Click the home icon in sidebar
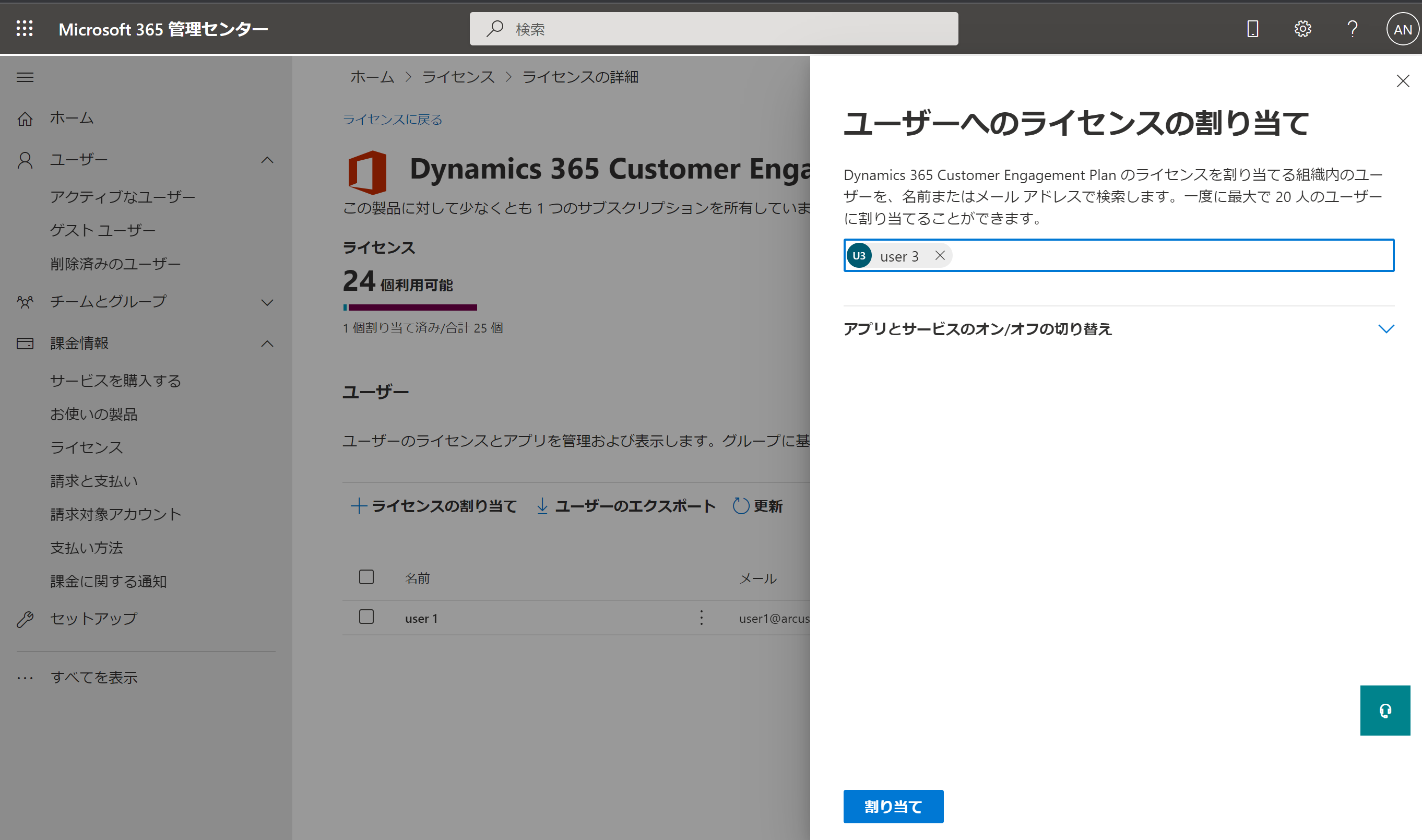1422x840 pixels. 25,119
